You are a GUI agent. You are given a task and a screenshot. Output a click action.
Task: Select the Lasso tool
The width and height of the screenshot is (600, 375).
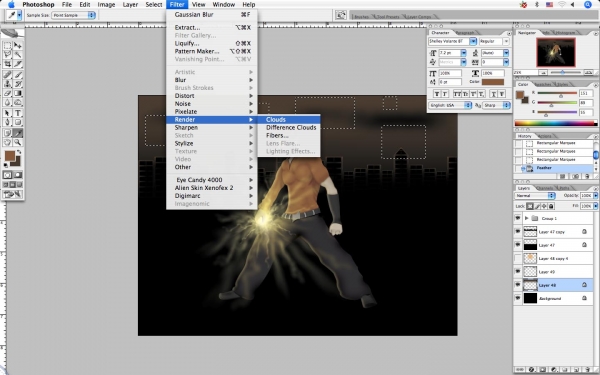(7, 55)
